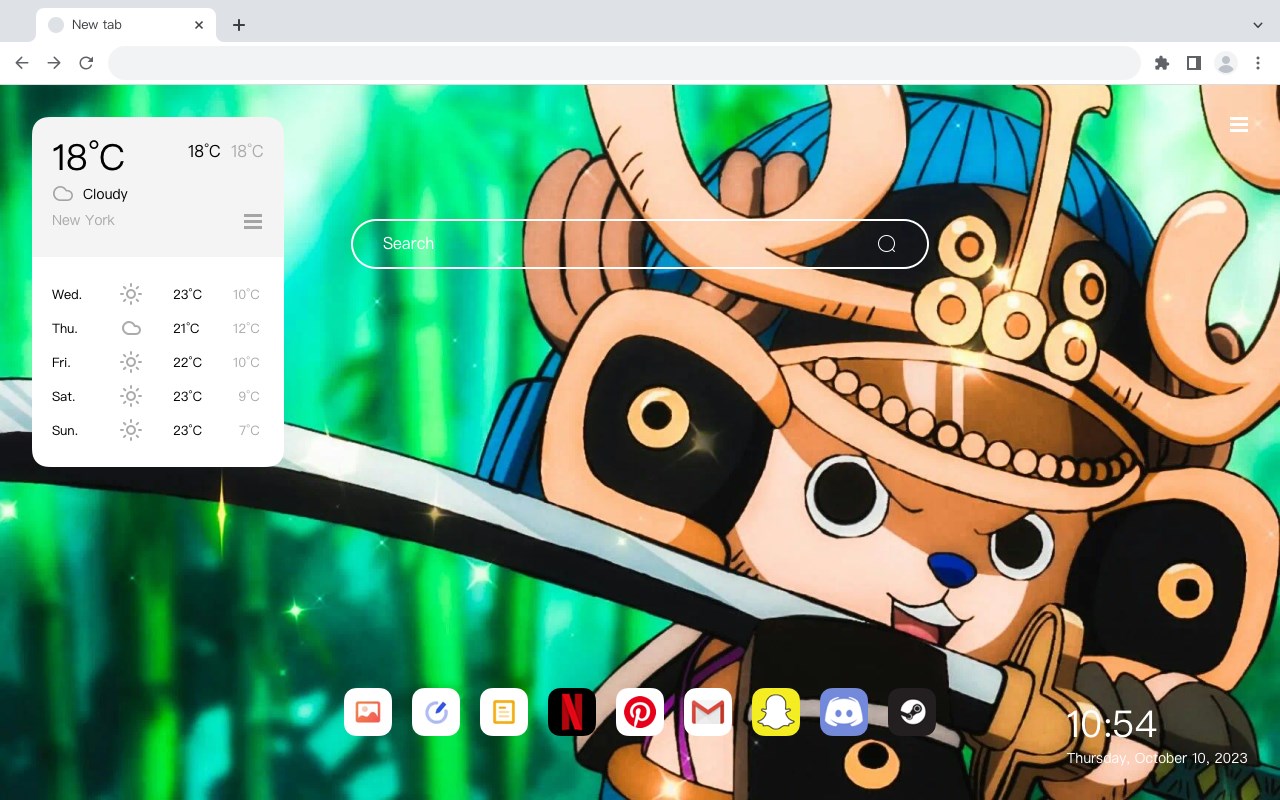1280x800 pixels.
Task: Open the Discord shortcut
Action: pyautogui.click(x=844, y=712)
